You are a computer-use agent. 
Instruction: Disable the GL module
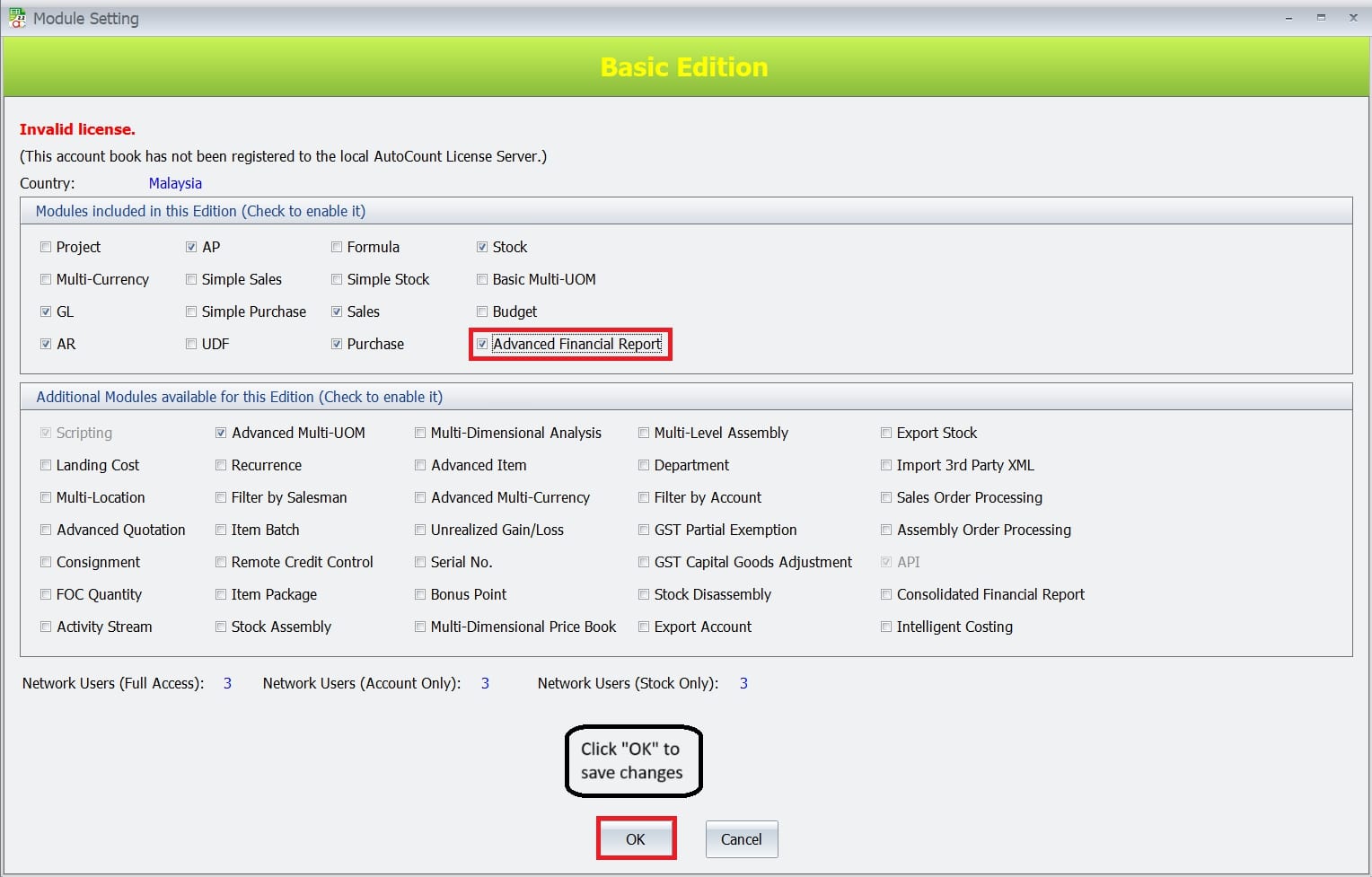pos(46,311)
